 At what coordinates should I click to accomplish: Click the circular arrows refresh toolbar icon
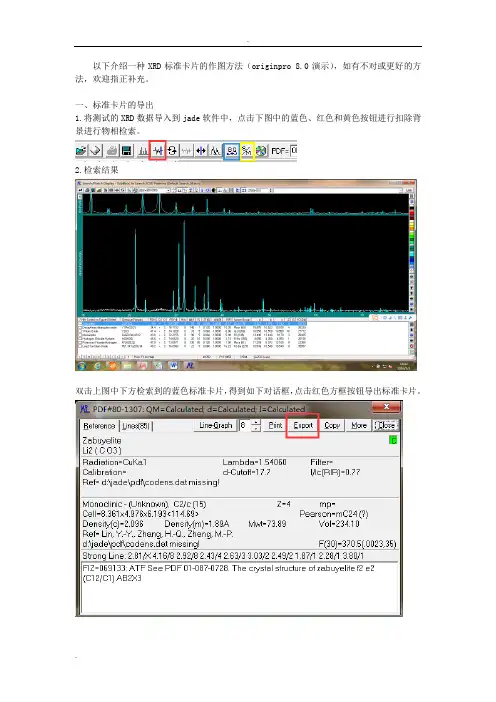172,151
